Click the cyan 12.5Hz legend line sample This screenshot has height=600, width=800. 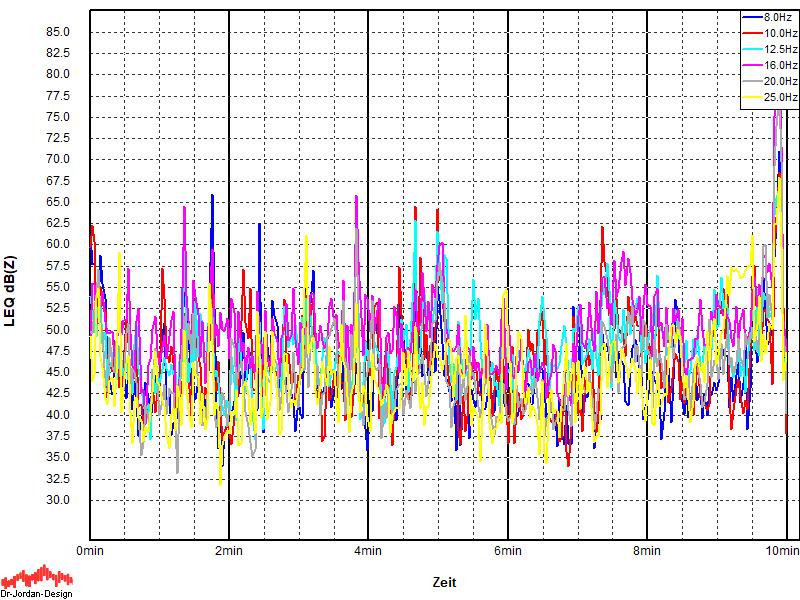click(752, 49)
